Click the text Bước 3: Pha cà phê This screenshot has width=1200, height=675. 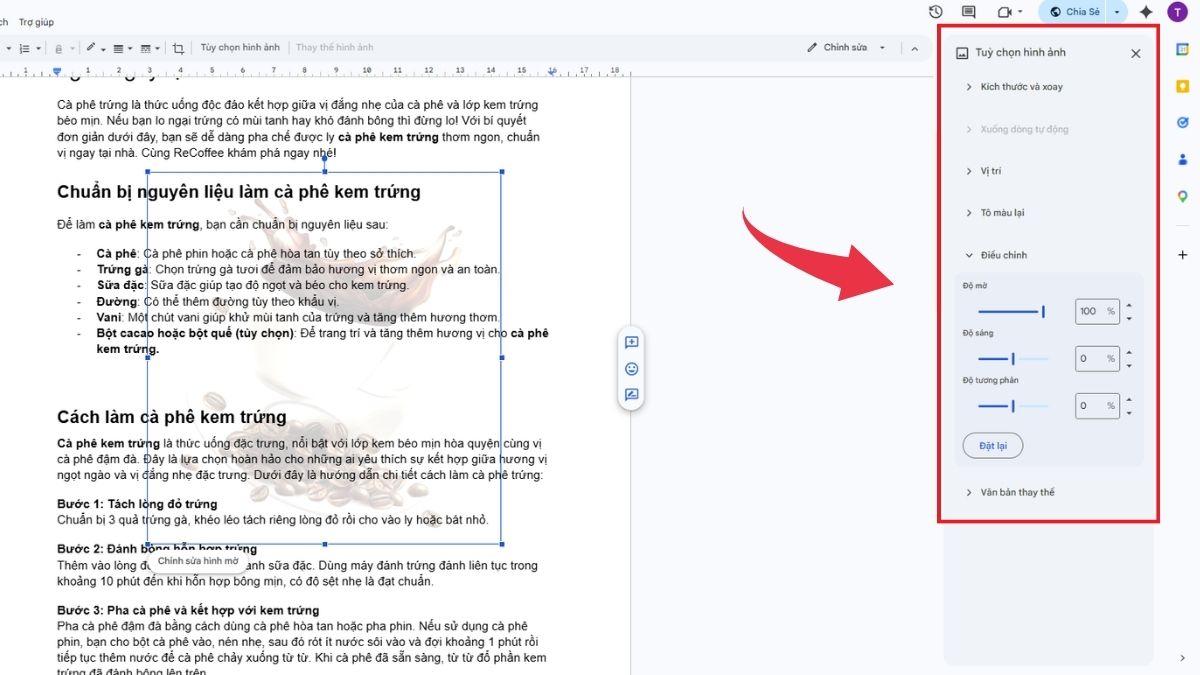pyautogui.click(x=188, y=610)
